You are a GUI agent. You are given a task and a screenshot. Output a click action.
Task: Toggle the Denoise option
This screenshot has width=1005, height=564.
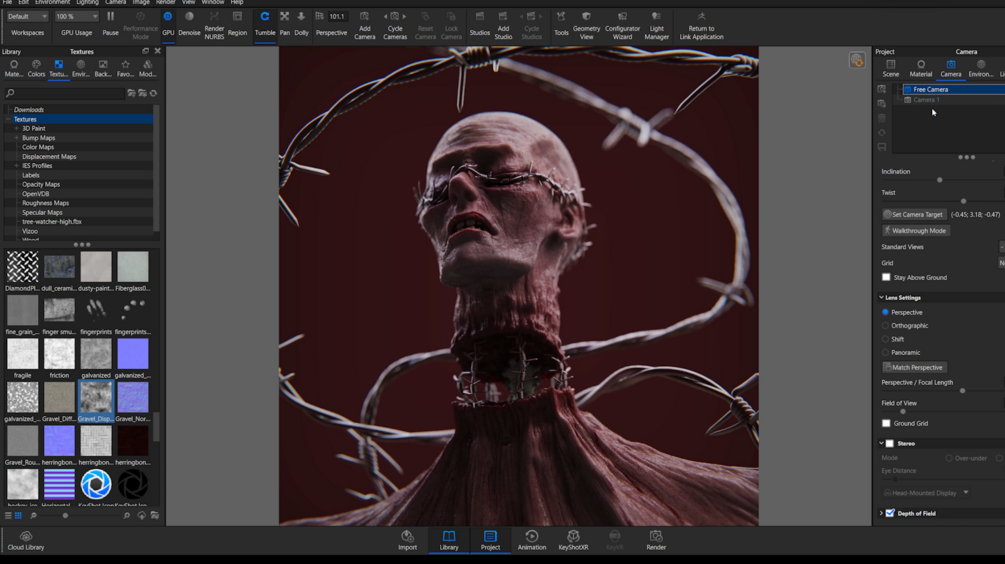pos(189,24)
